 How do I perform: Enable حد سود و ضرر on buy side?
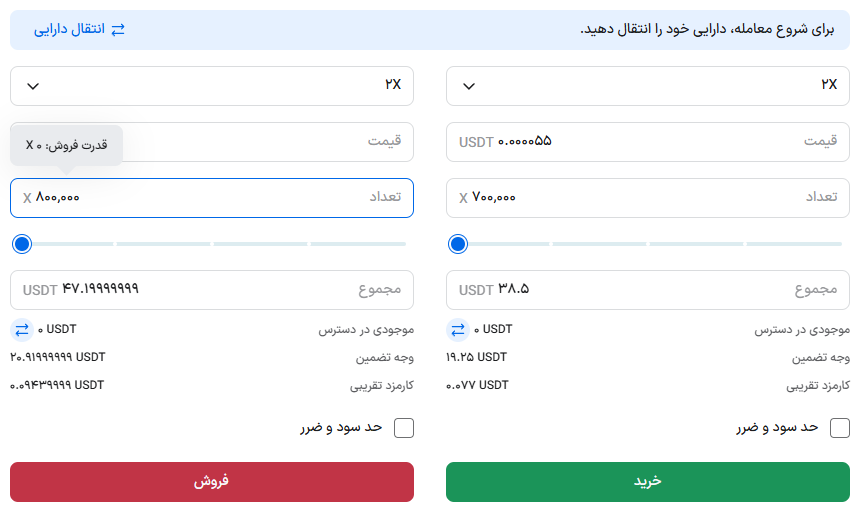click(x=840, y=428)
